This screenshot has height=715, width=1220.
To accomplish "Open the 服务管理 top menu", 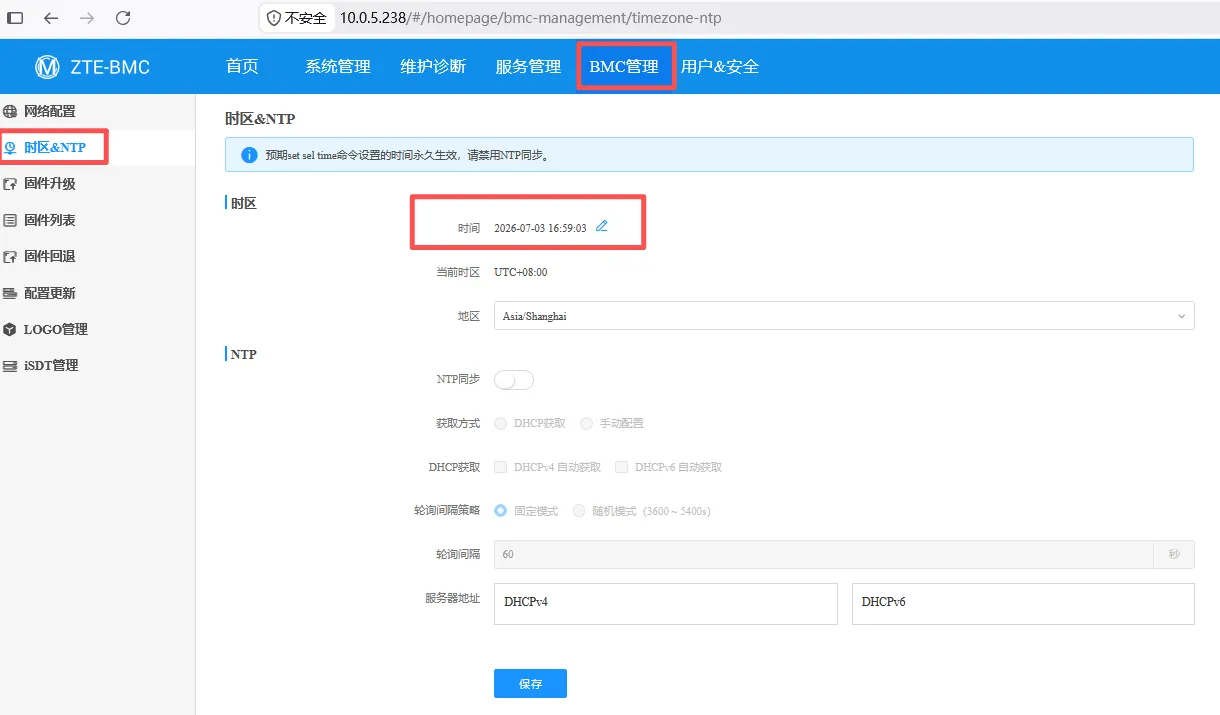I will [528, 67].
